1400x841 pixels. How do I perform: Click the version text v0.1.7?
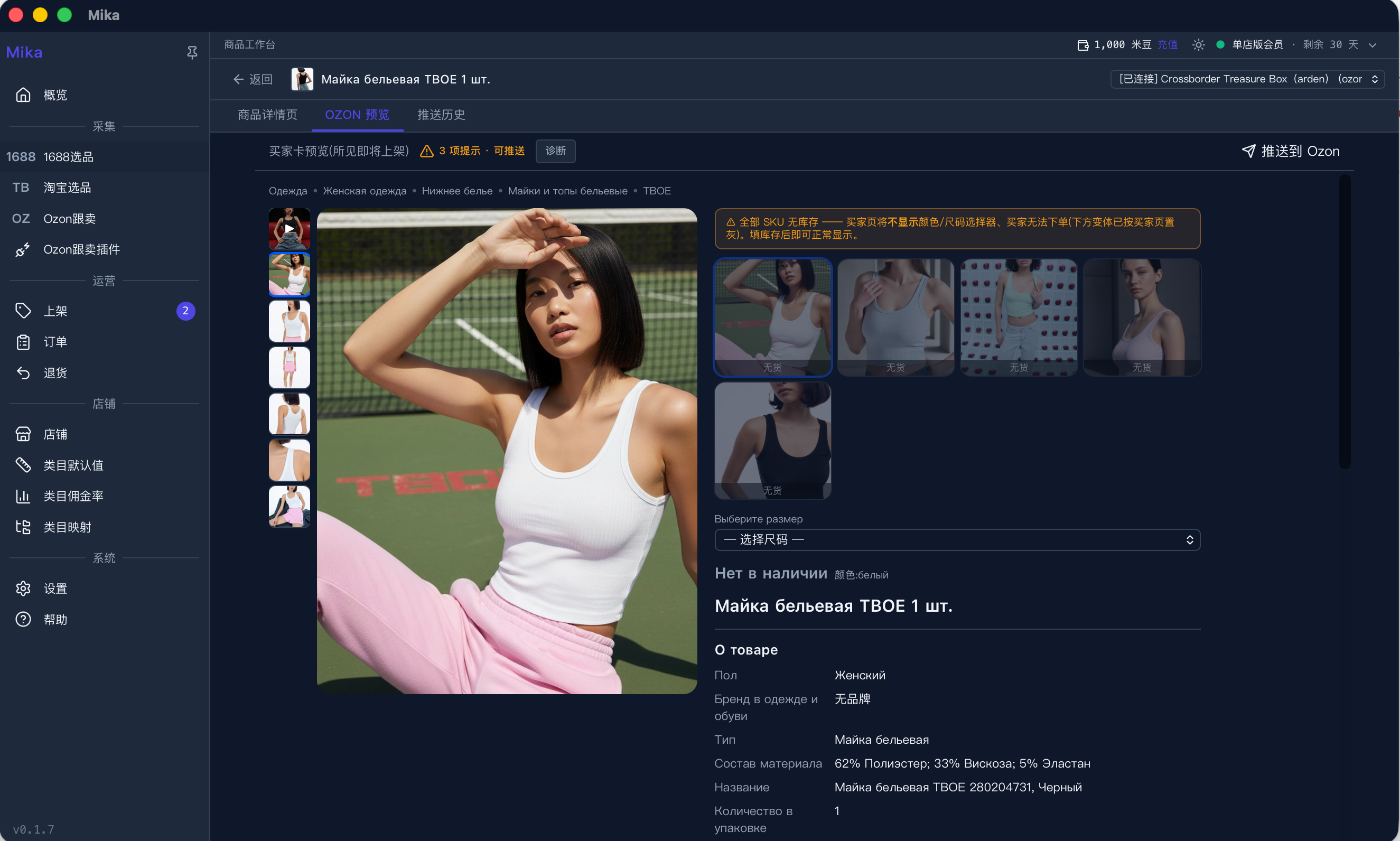pyautogui.click(x=33, y=829)
